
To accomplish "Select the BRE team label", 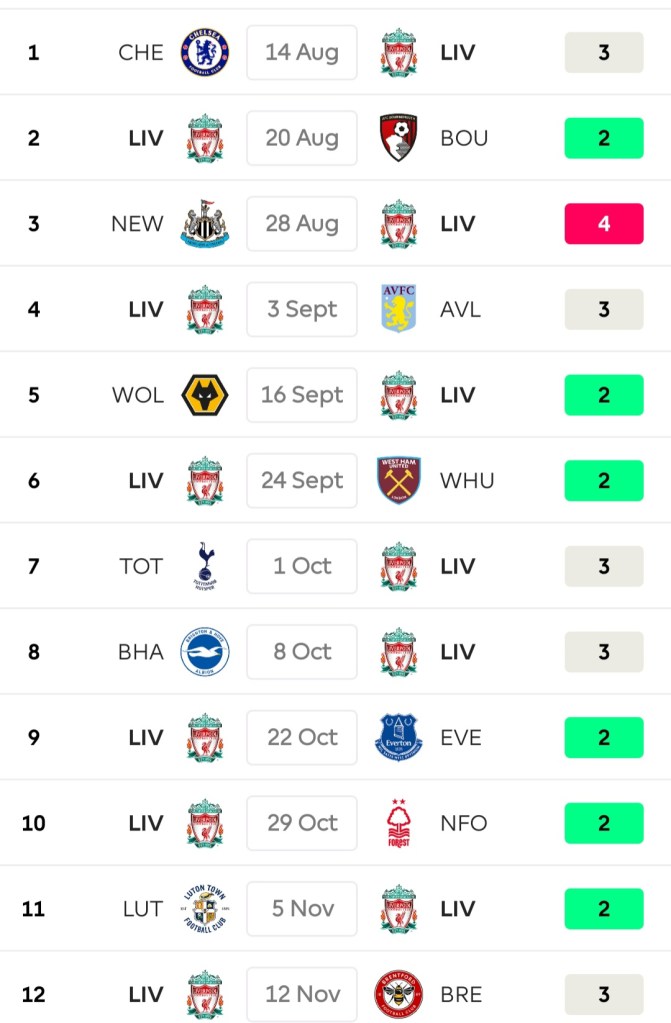I will tap(461, 994).
